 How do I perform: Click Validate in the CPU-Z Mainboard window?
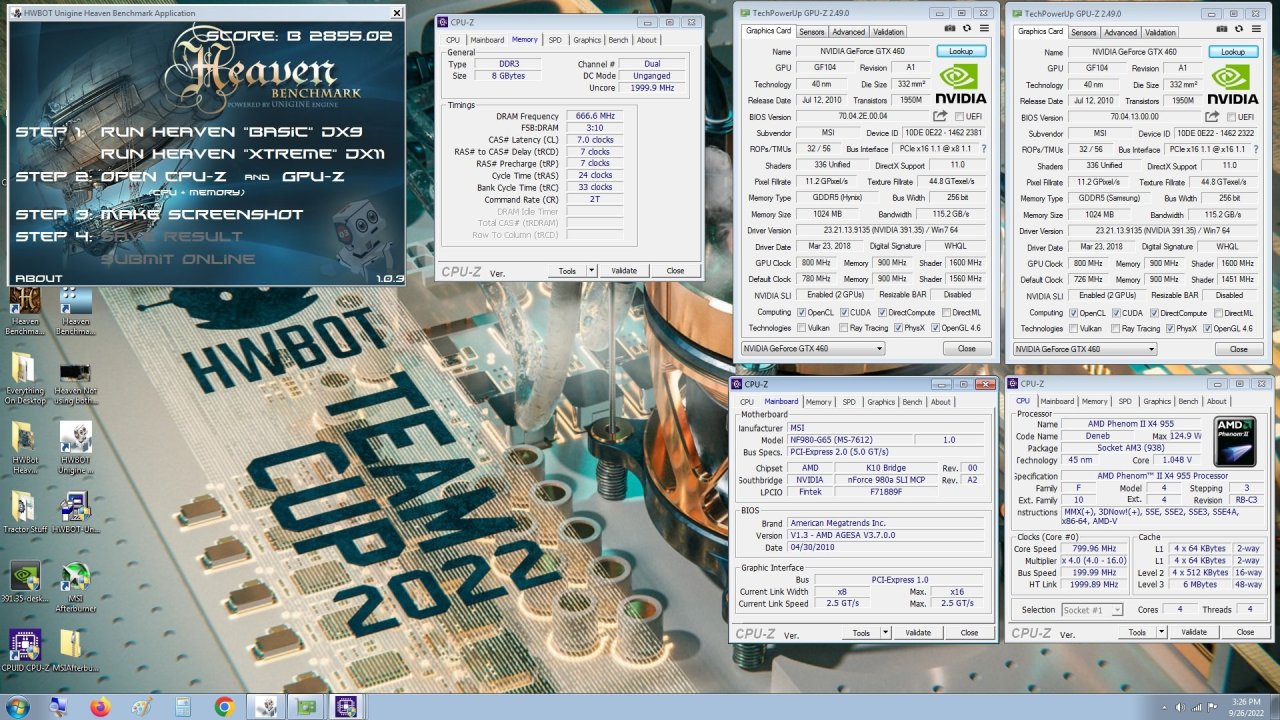click(x=918, y=633)
